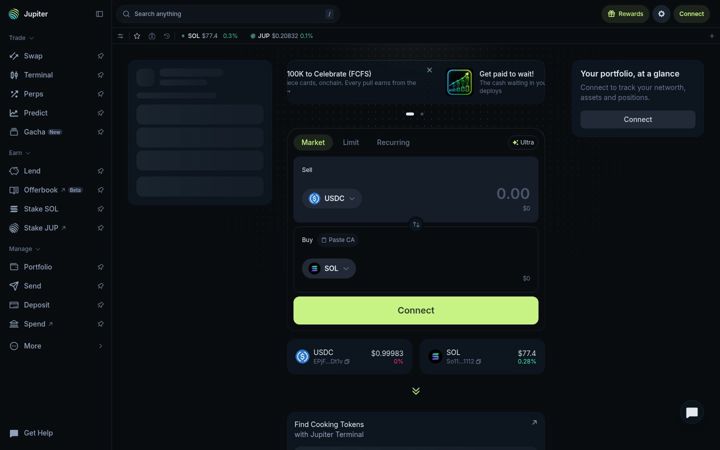The width and height of the screenshot is (720, 450).
Task: Open the SOL buy token dropdown
Action: (329, 269)
